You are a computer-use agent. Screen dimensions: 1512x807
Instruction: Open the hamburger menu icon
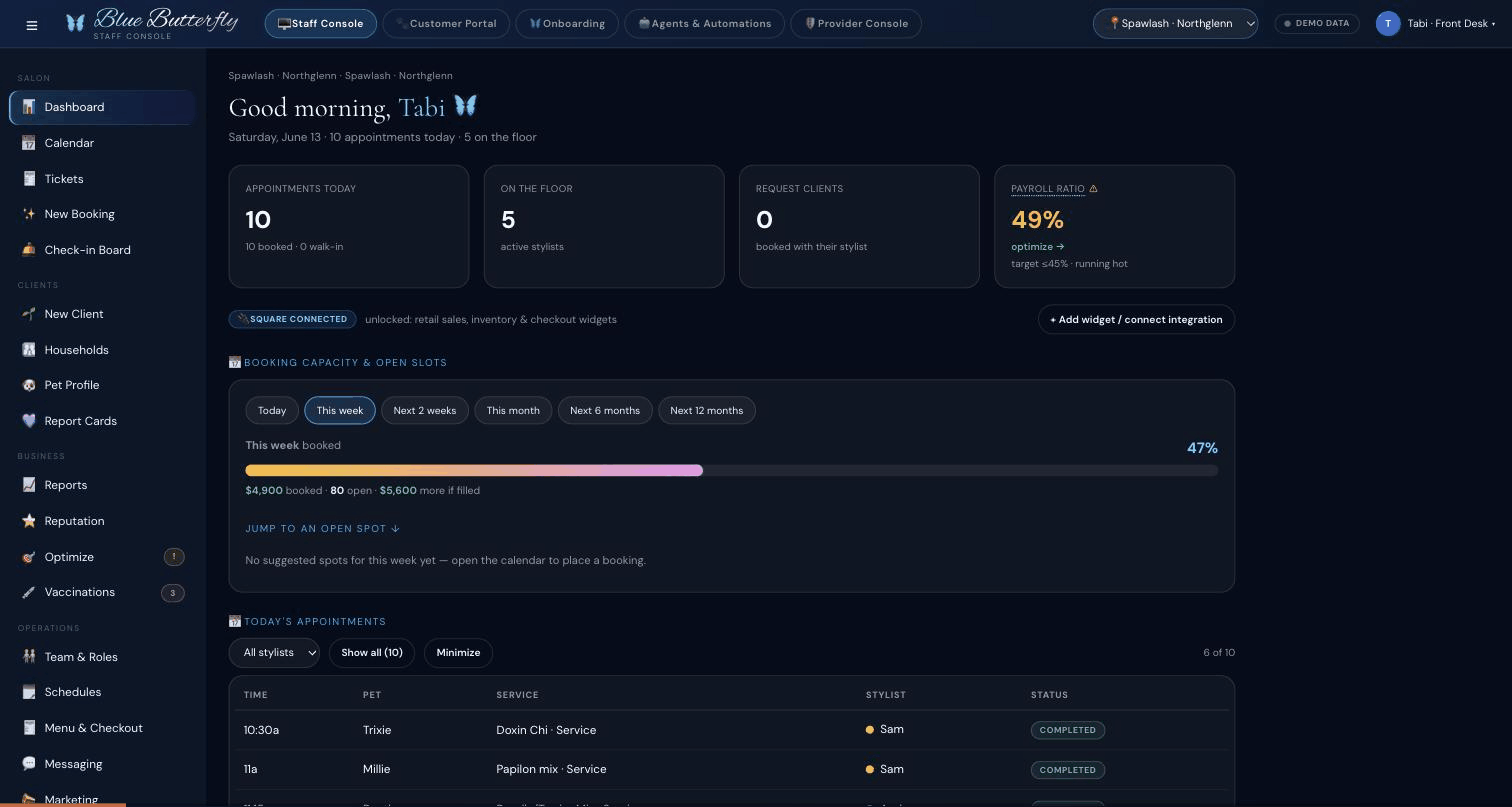32,25
